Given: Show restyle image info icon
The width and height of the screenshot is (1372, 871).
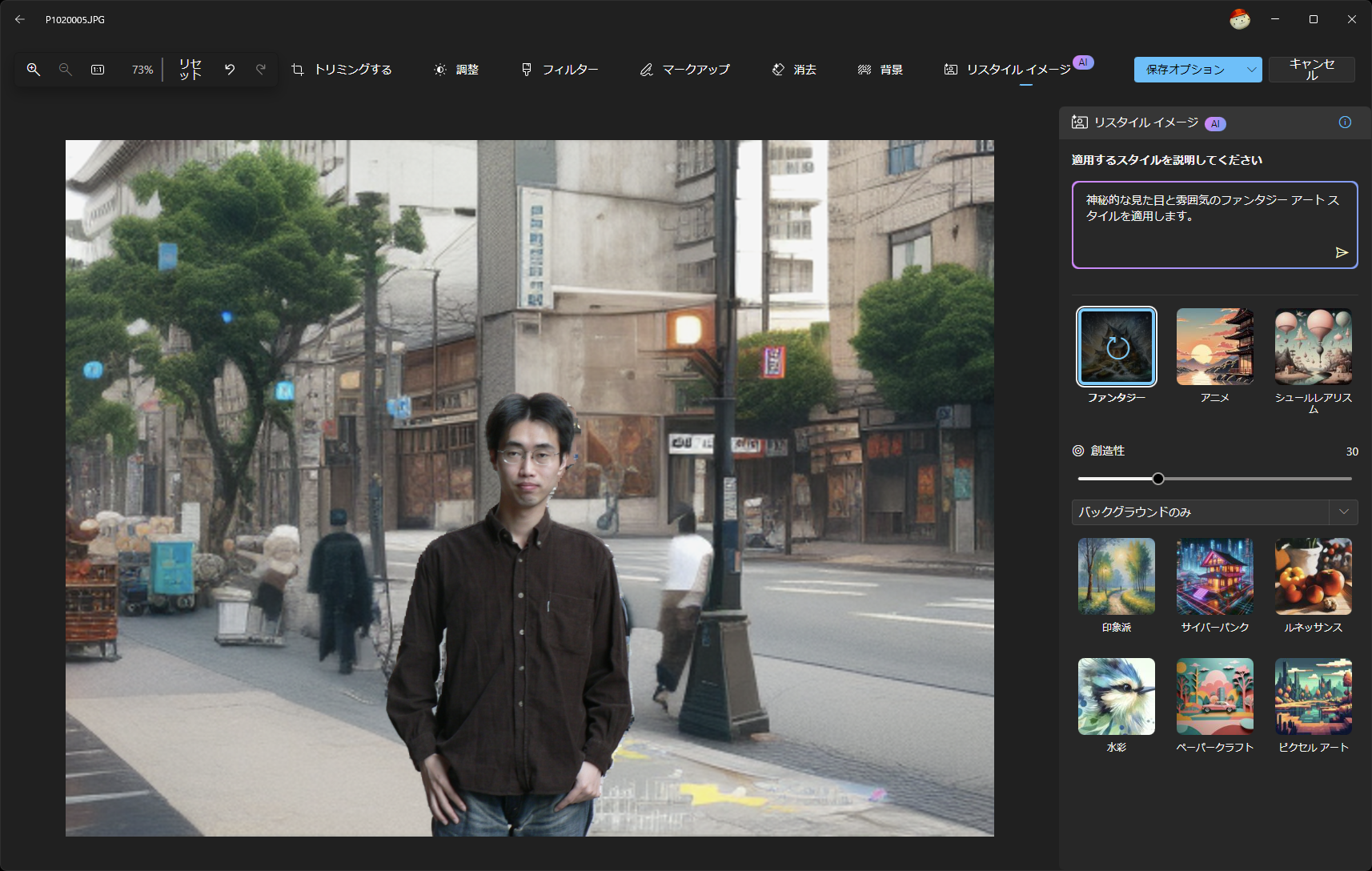Looking at the screenshot, I should [1345, 122].
